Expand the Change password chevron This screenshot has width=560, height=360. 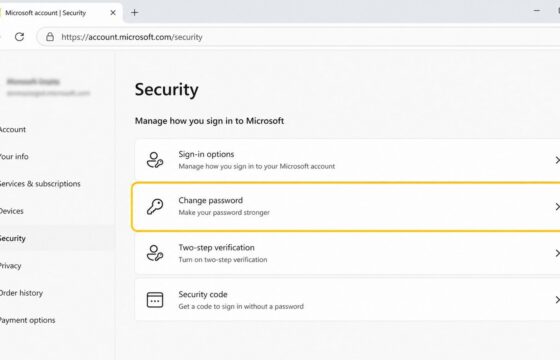tap(557, 206)
